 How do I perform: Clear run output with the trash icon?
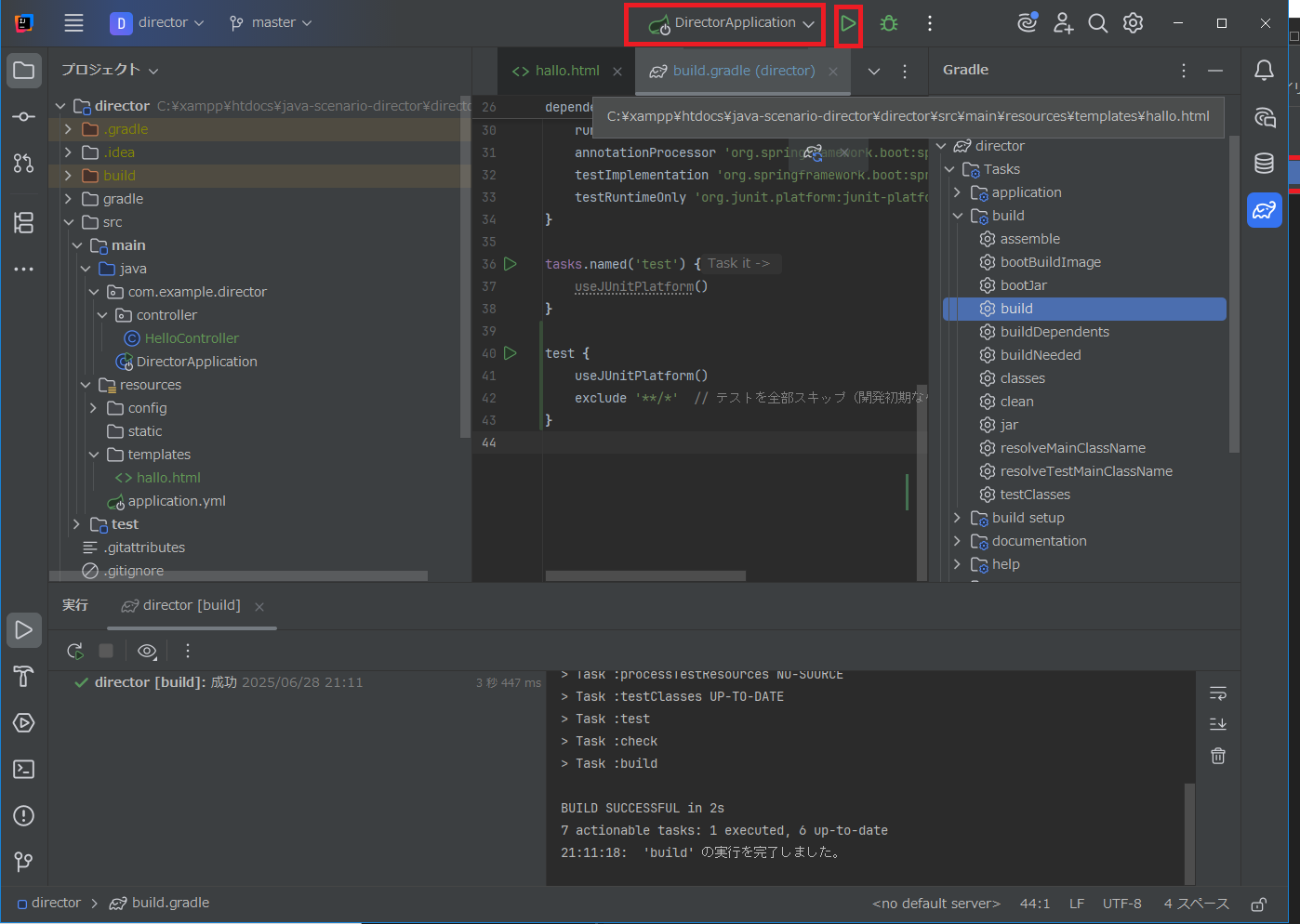point(1217,756)
